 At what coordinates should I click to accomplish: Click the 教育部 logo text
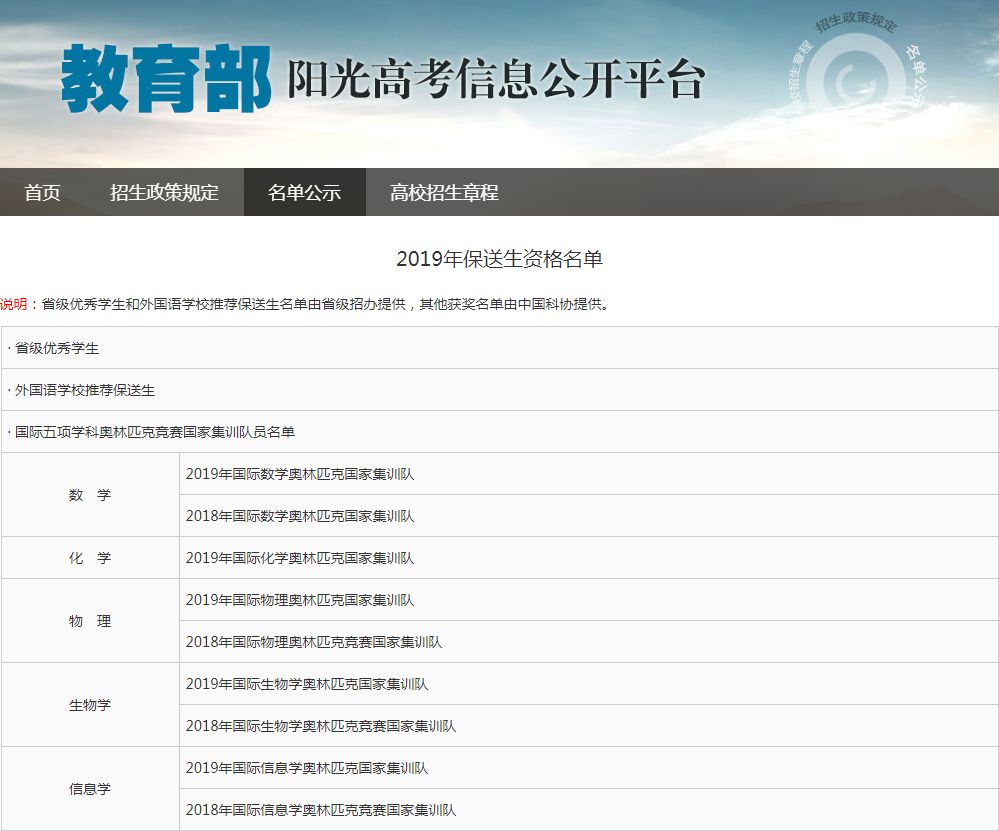click(166, 78)
